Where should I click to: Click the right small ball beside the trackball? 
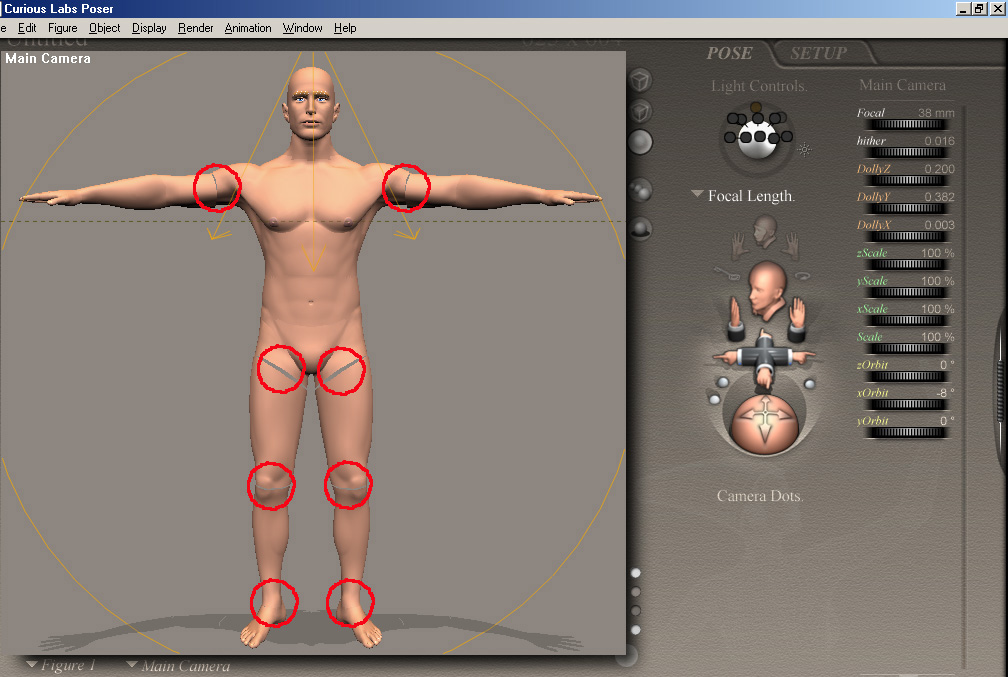pos(810,384)
